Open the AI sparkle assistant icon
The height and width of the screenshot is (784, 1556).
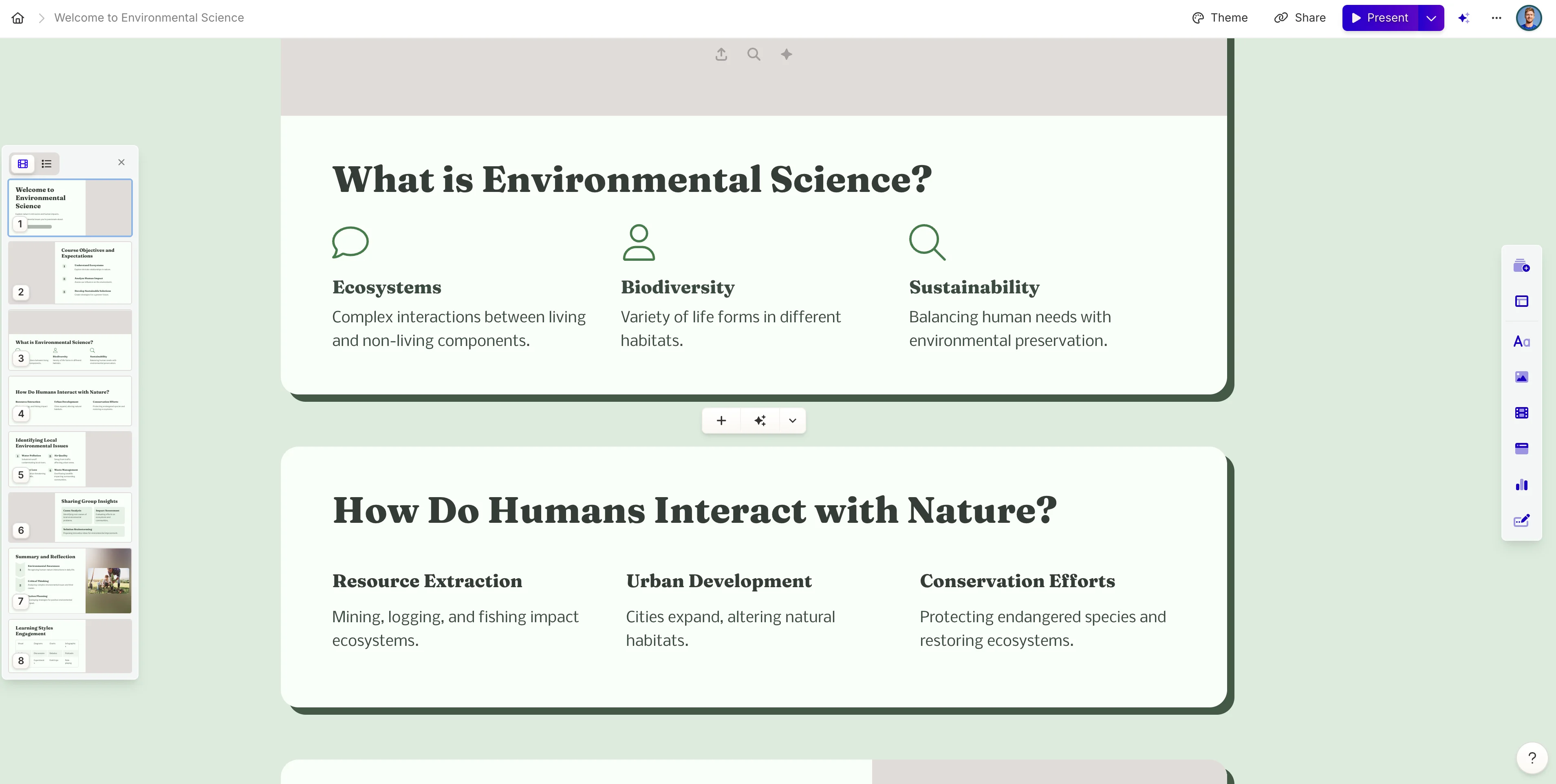click(1463, 18)
